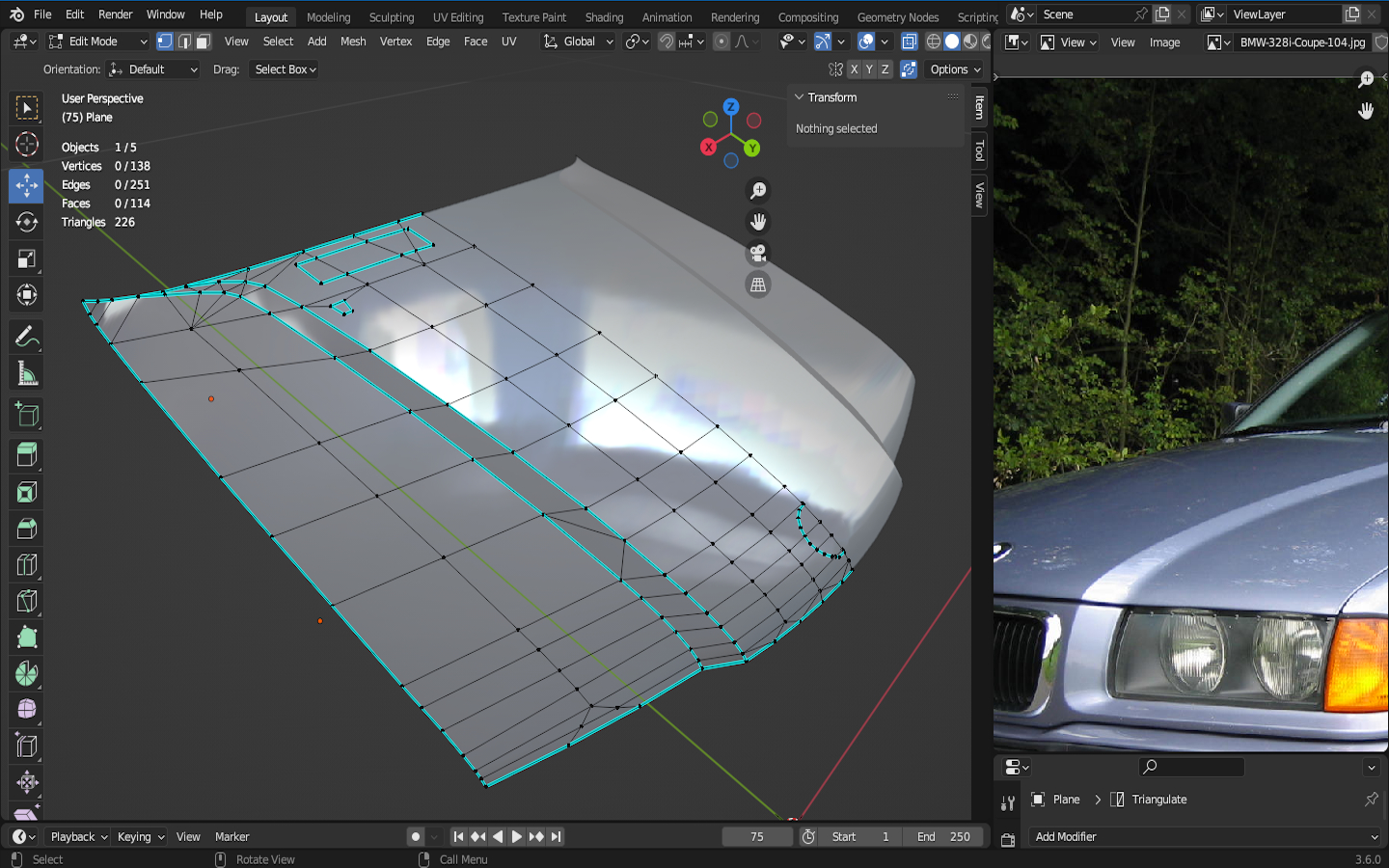Select the Scale tool

coord(26,258)
